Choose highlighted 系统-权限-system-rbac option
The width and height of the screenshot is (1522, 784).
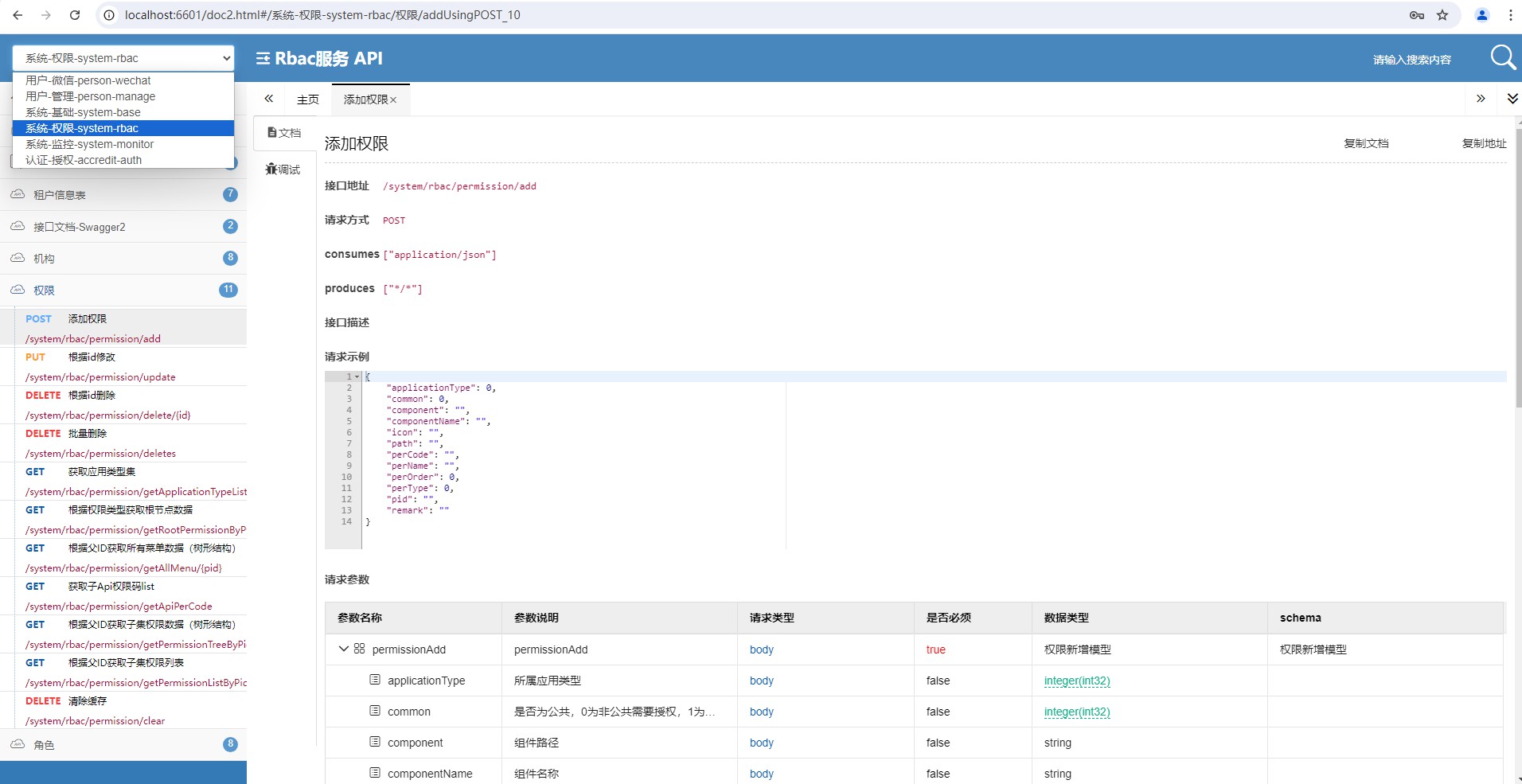(123, 128)
